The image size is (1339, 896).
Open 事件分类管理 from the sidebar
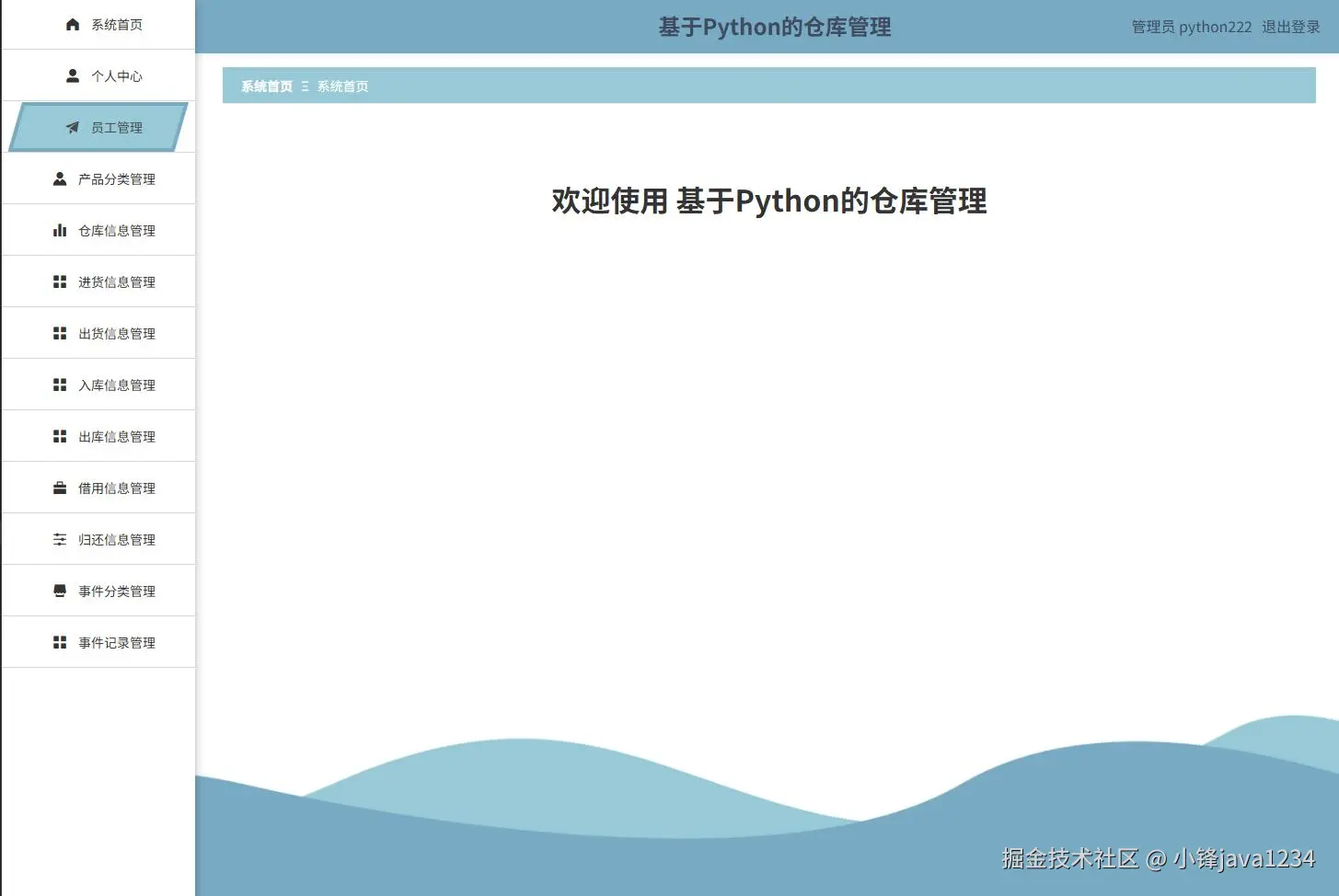tap(98, 592)
